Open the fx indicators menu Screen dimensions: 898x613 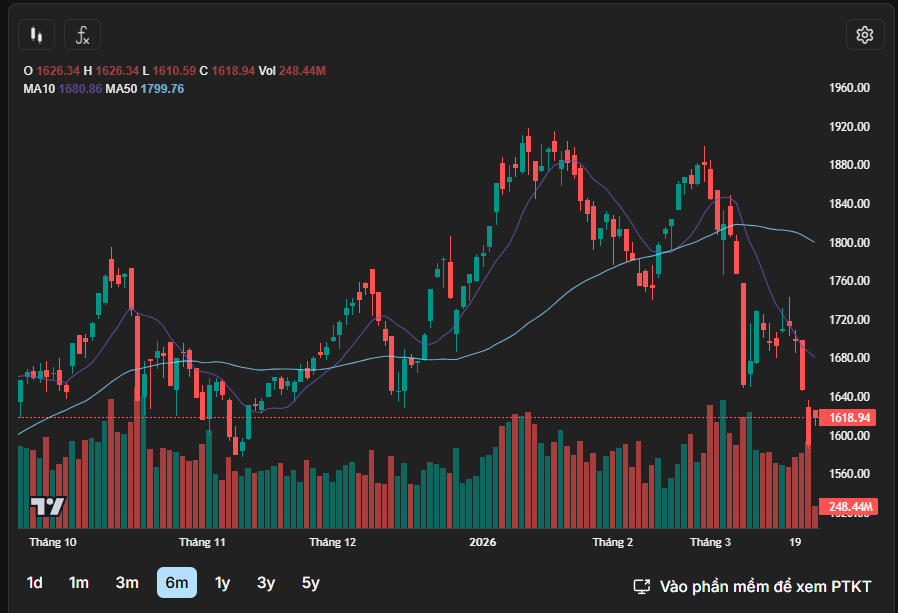click(83, 35)
